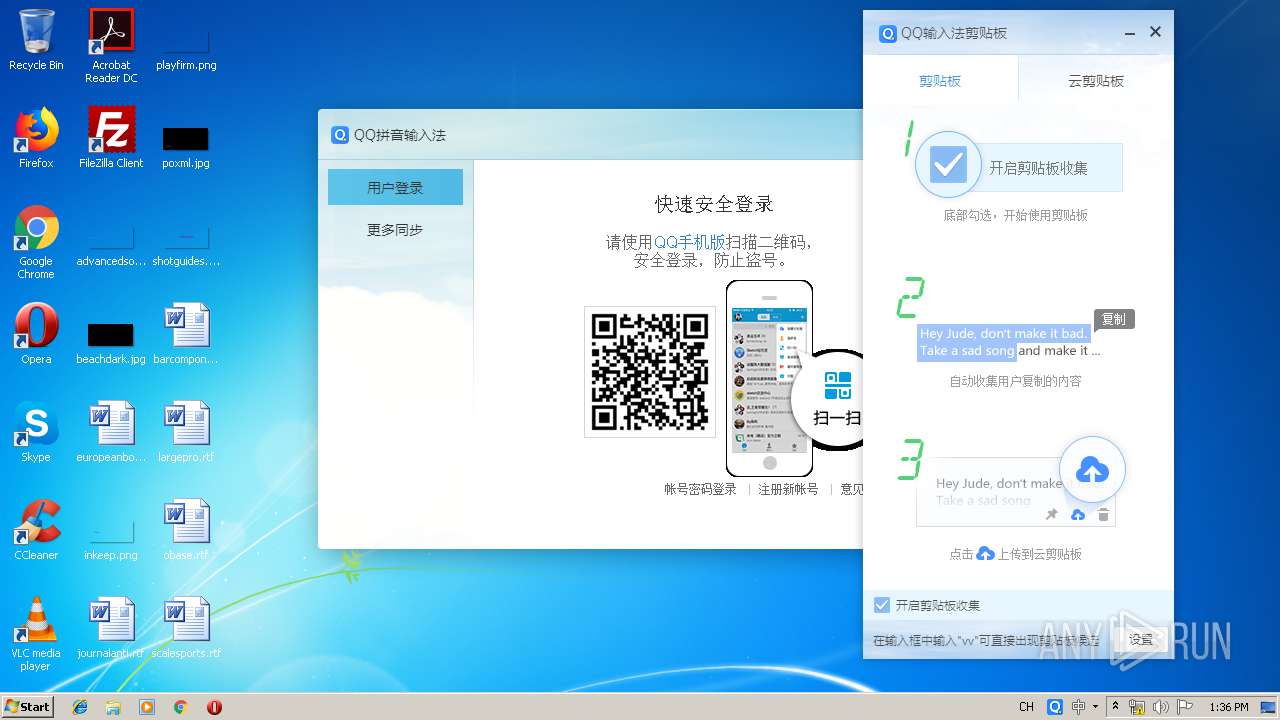Click the 注册新帐号 link
Image resolution: width=1280 pixels, height=720 pixels.
point(788,489)
